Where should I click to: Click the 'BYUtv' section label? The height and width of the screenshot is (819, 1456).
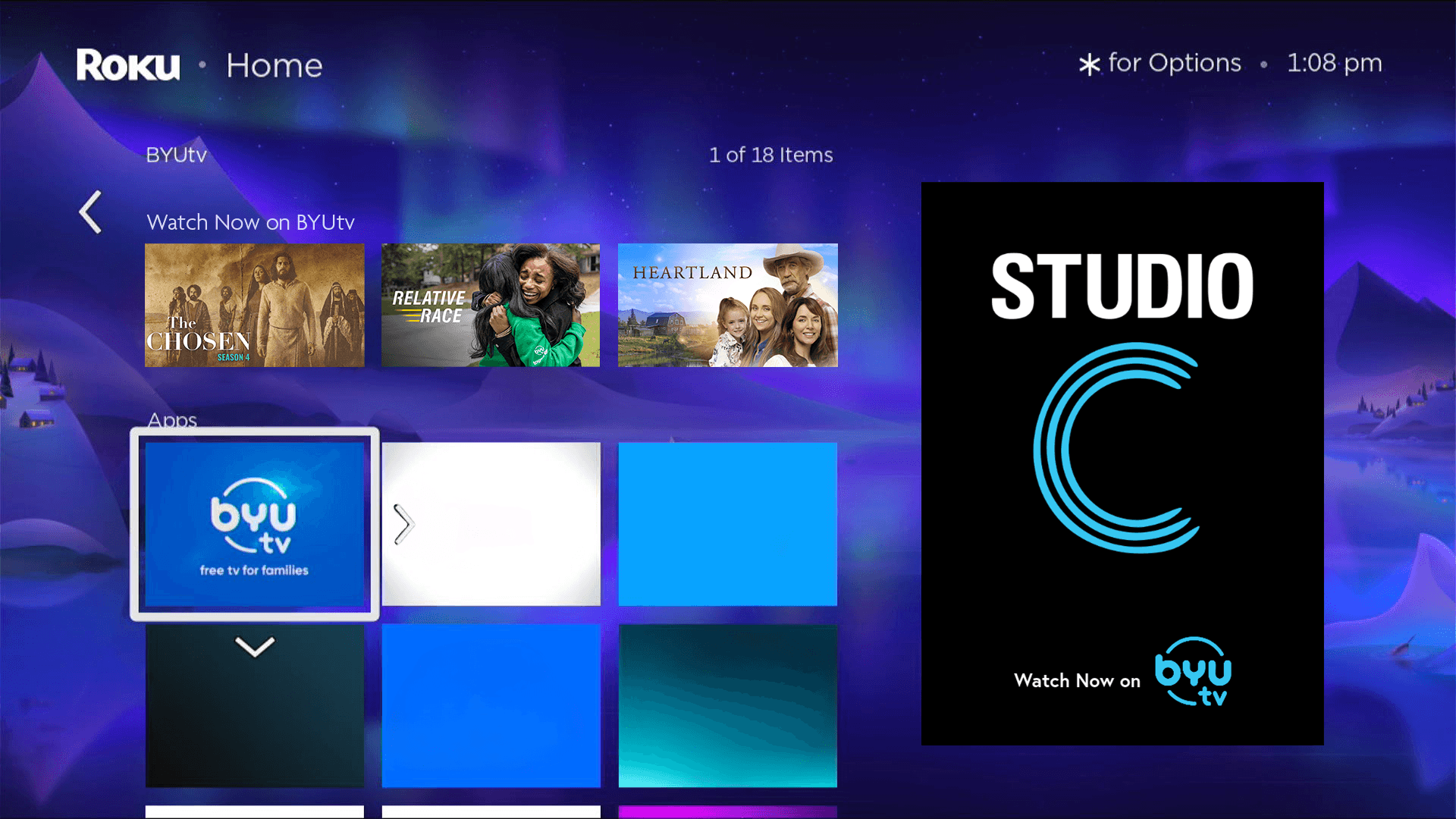pos(176,155)
